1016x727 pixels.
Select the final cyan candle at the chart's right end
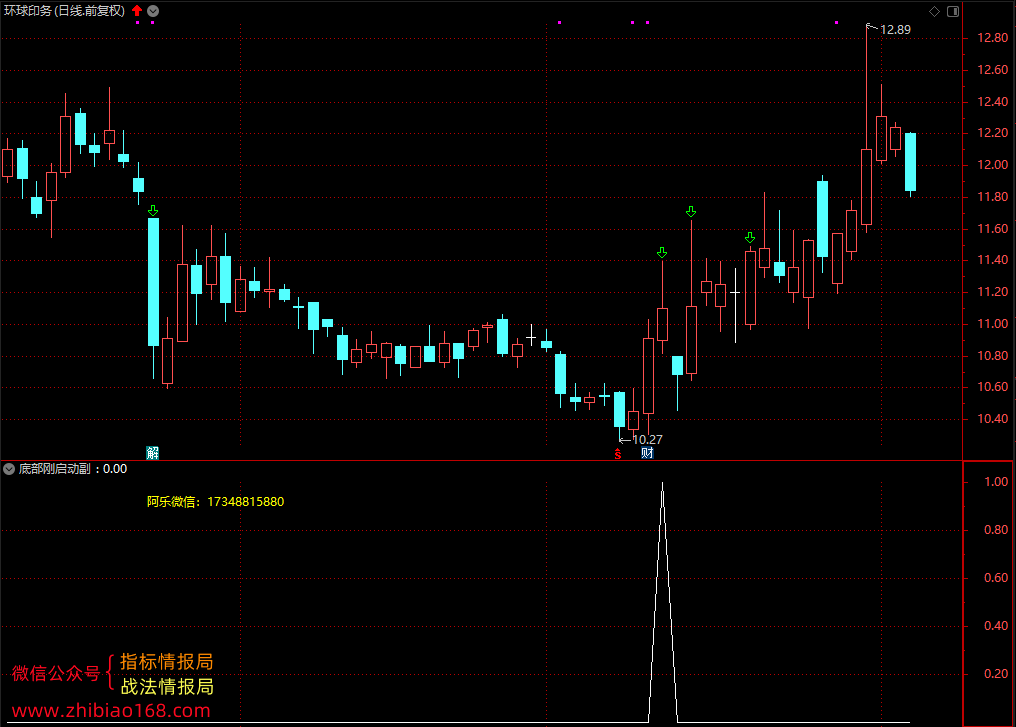click(x=910, y=162)
